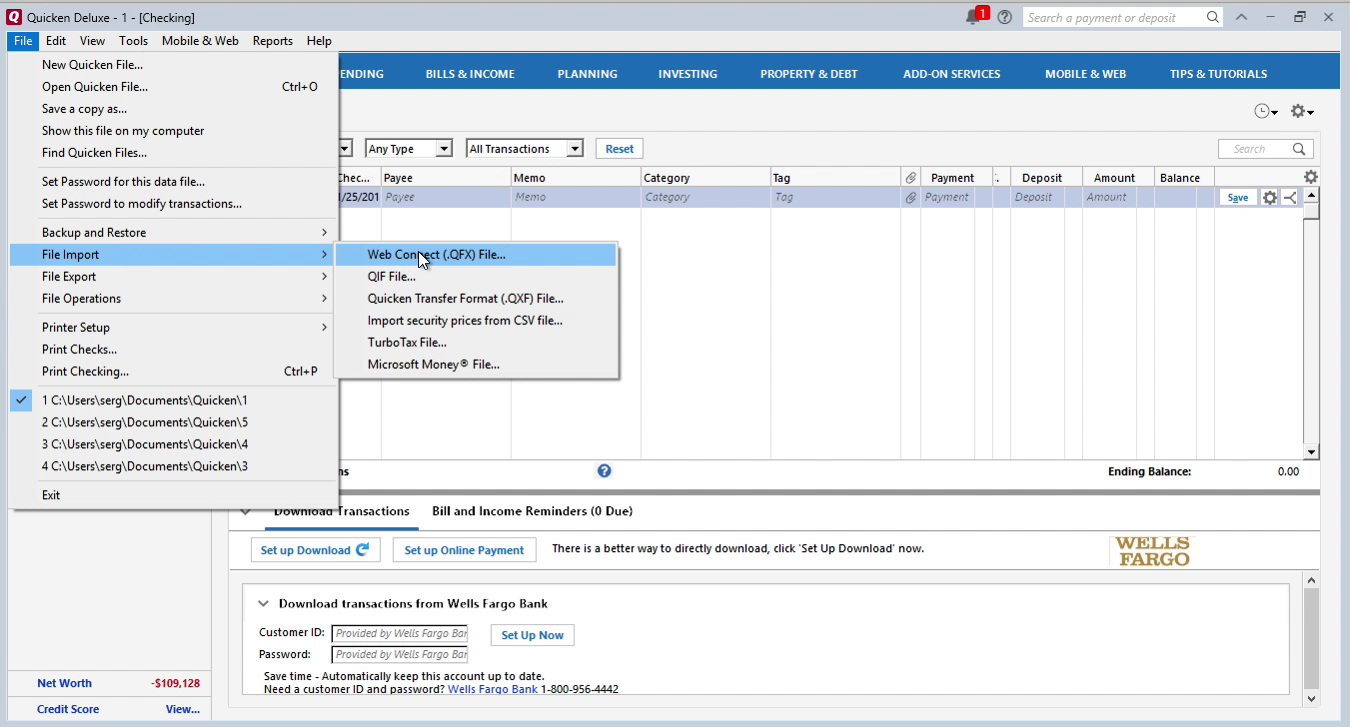1350x727 pixels.
Task: Click the paperclip attachment icon in entry row
Action: [910, 196]
